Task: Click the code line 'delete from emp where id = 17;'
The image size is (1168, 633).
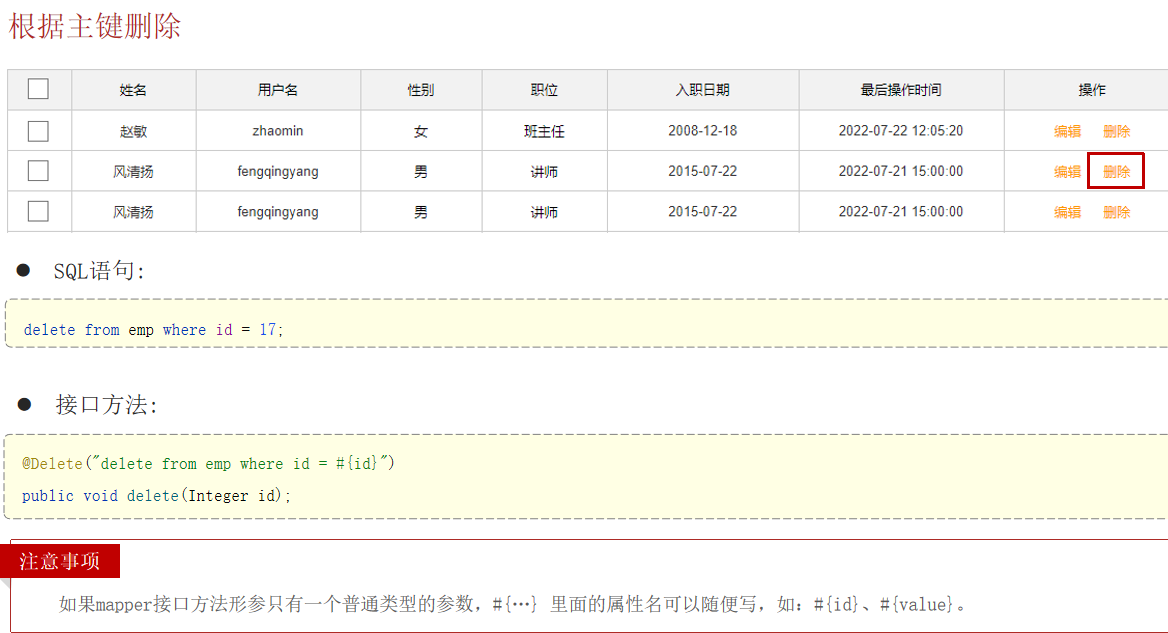Action: [153, 330]
